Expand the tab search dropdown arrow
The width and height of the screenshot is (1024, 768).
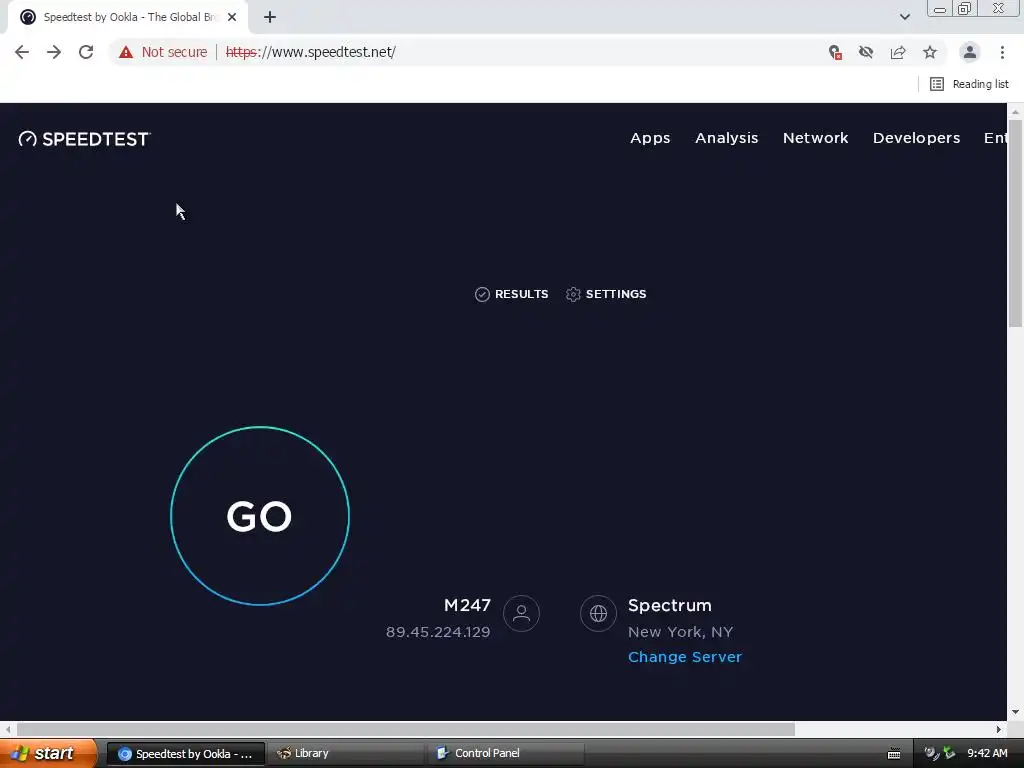tap(904, 17)
